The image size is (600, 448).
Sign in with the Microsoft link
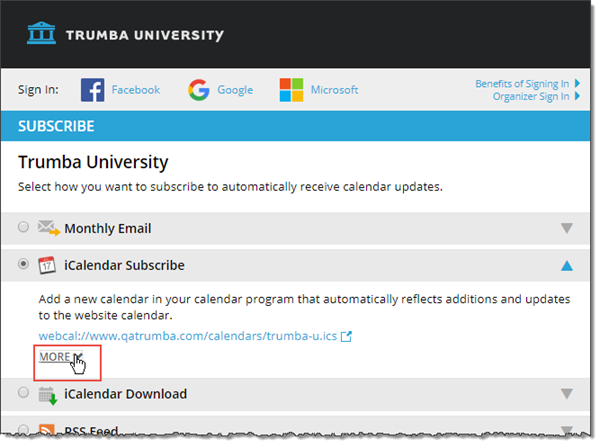pyautogui.click(x=334, y=90)
